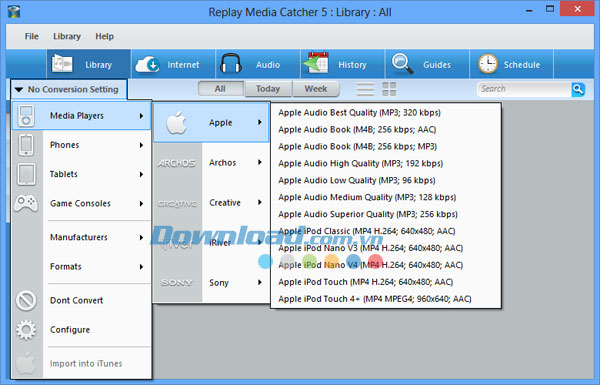
Task: Click the History calendar icon
Action: (x=316, y=62)
